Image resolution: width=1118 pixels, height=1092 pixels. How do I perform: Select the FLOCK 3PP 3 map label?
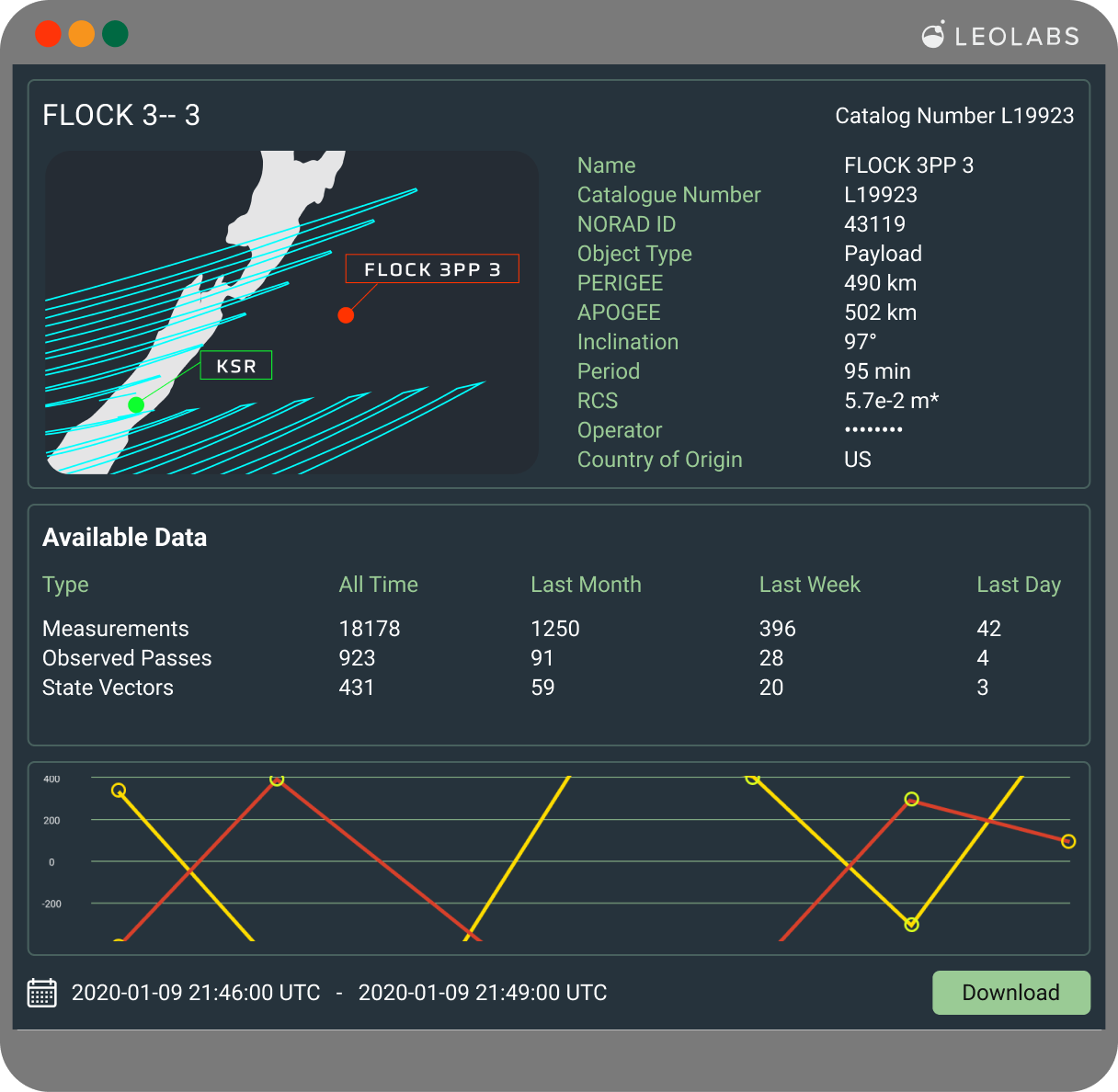432,269
